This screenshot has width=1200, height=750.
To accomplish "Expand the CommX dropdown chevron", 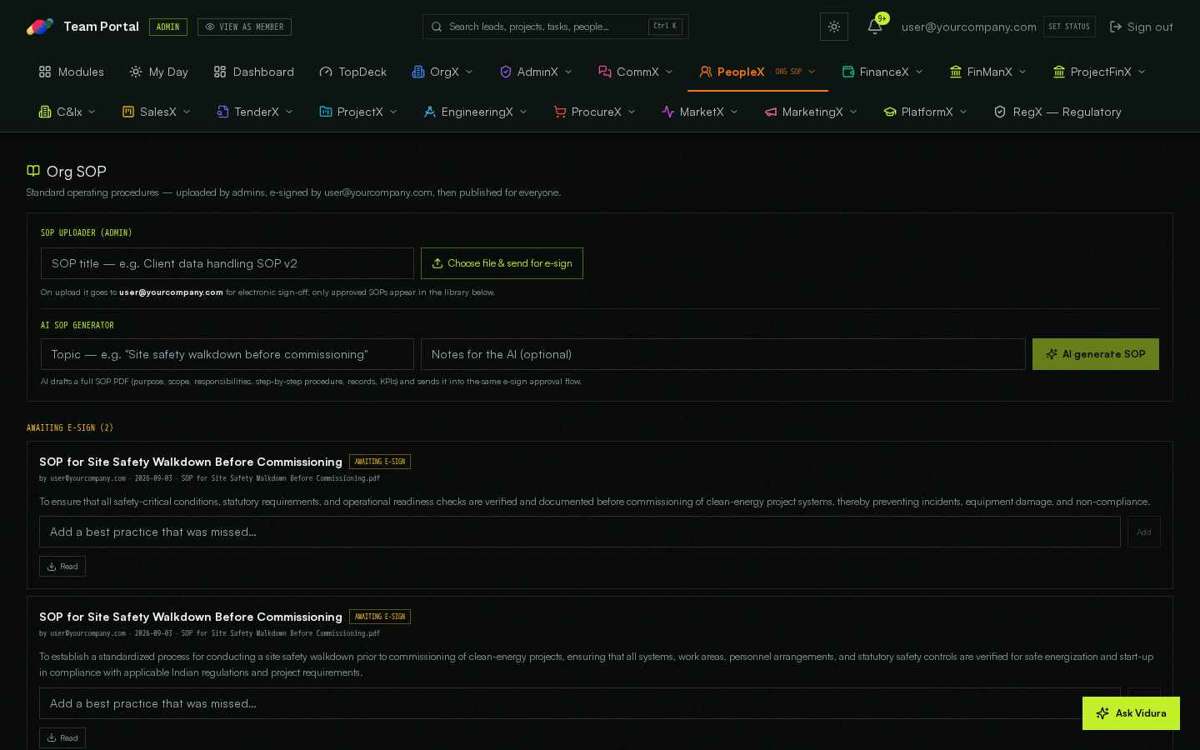I will tap(669, 72).
